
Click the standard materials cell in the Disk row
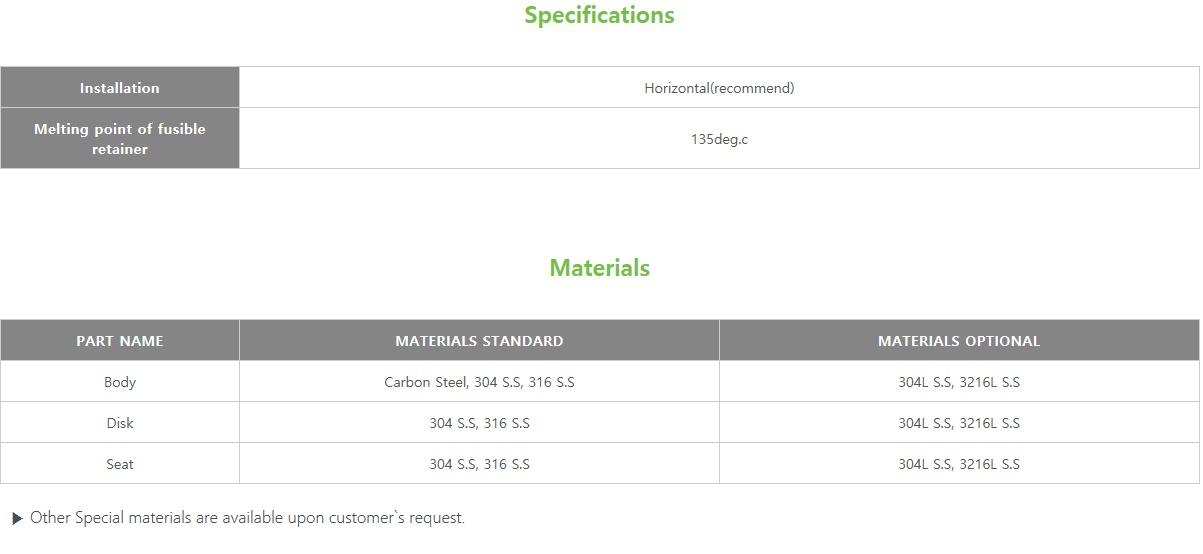click(479, 423)
